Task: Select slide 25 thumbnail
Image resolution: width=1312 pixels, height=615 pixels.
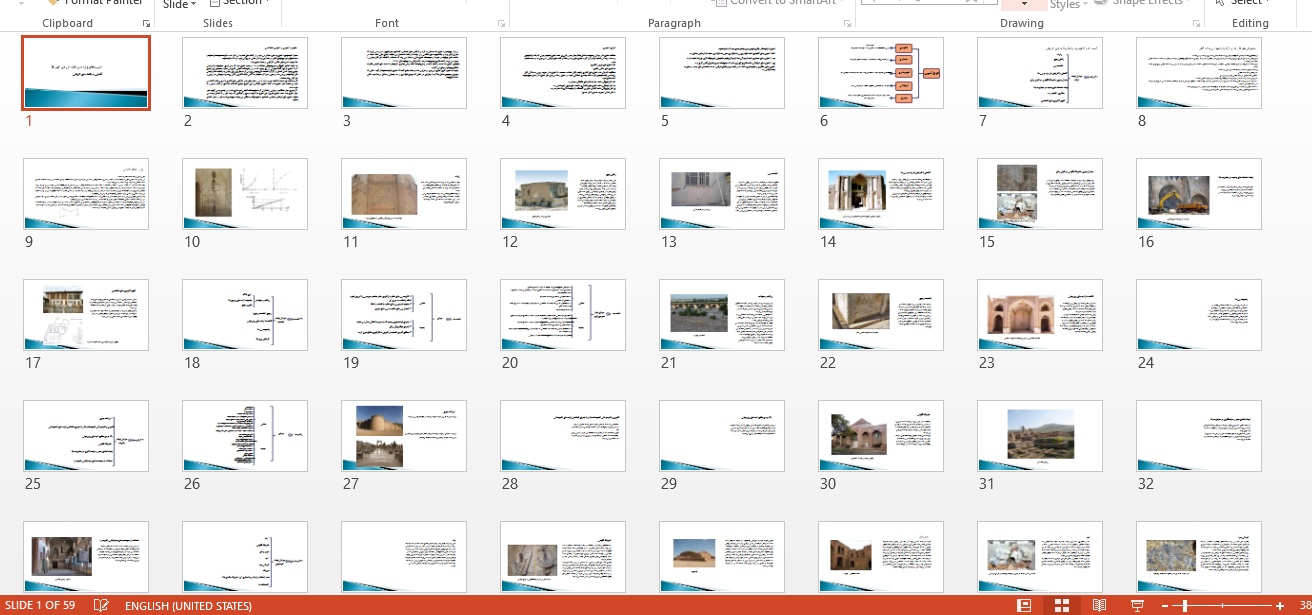Action: (86, 436)
